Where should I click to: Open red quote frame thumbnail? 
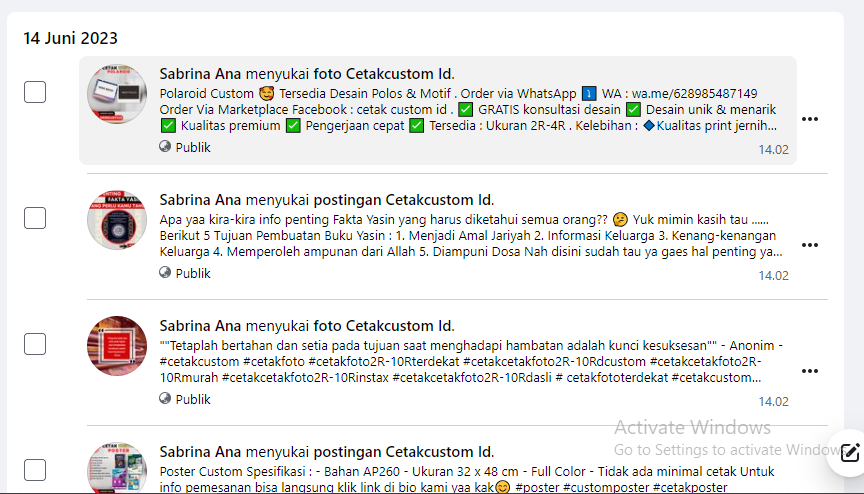point(117,346)
